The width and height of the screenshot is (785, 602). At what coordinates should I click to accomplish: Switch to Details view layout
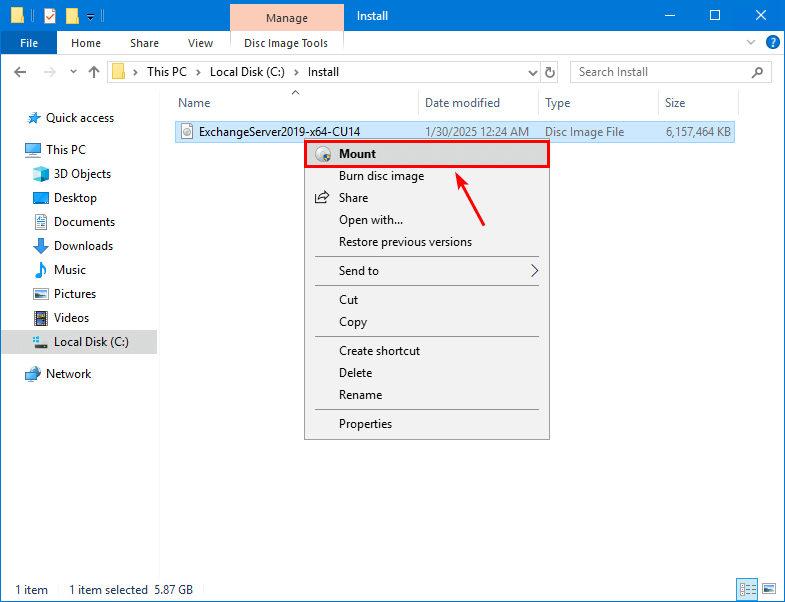tap(747, 589)
